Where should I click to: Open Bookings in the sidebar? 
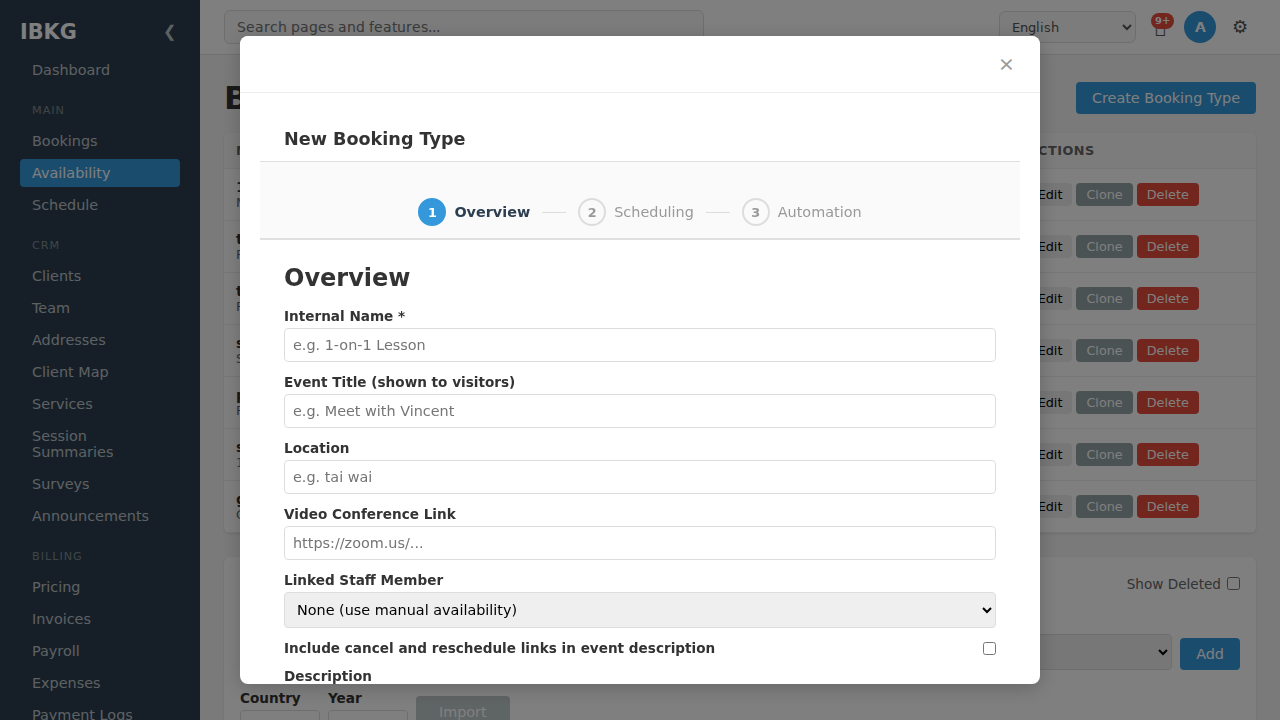(100, 141)
